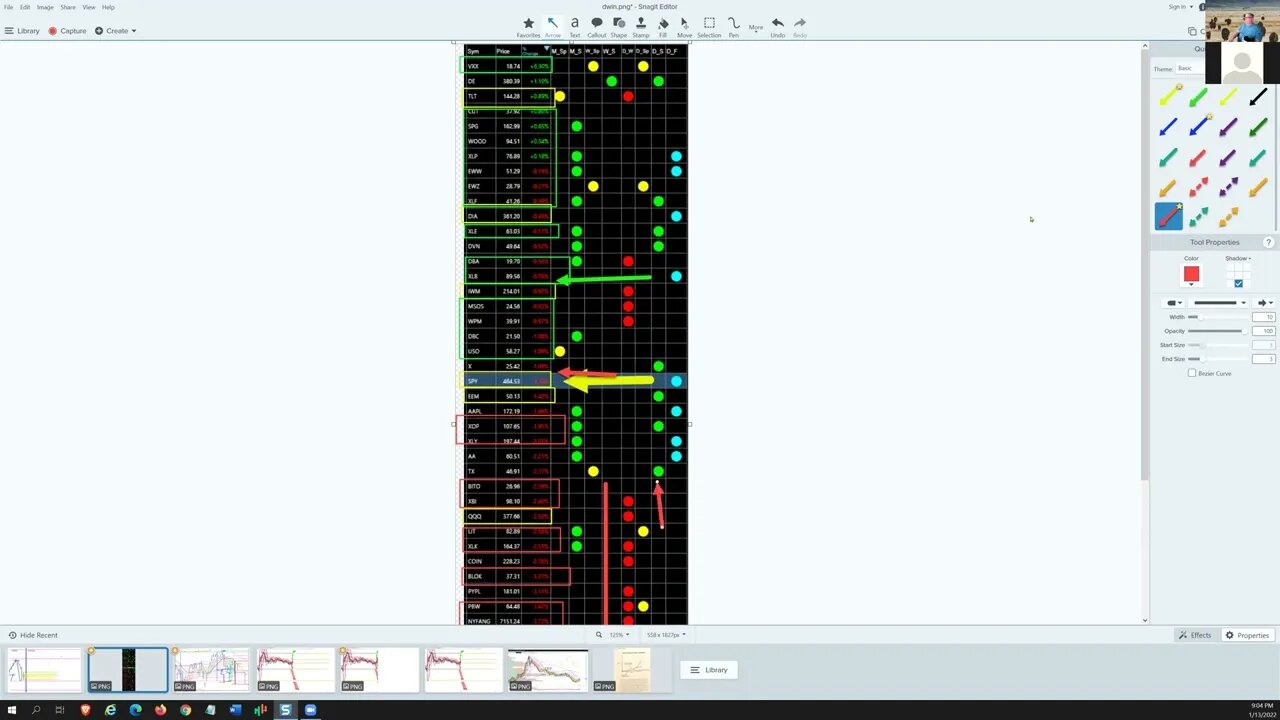The height and width of the screenshot is (720, 1280).
Task: Open the Windows Start menu
Action: pos(11,710)
